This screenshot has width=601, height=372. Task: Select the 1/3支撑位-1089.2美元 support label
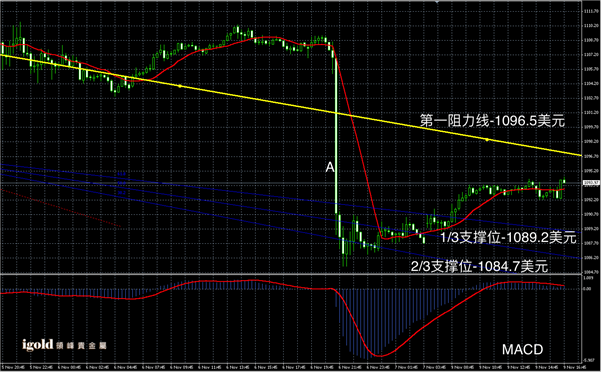(x=508, y=237)
